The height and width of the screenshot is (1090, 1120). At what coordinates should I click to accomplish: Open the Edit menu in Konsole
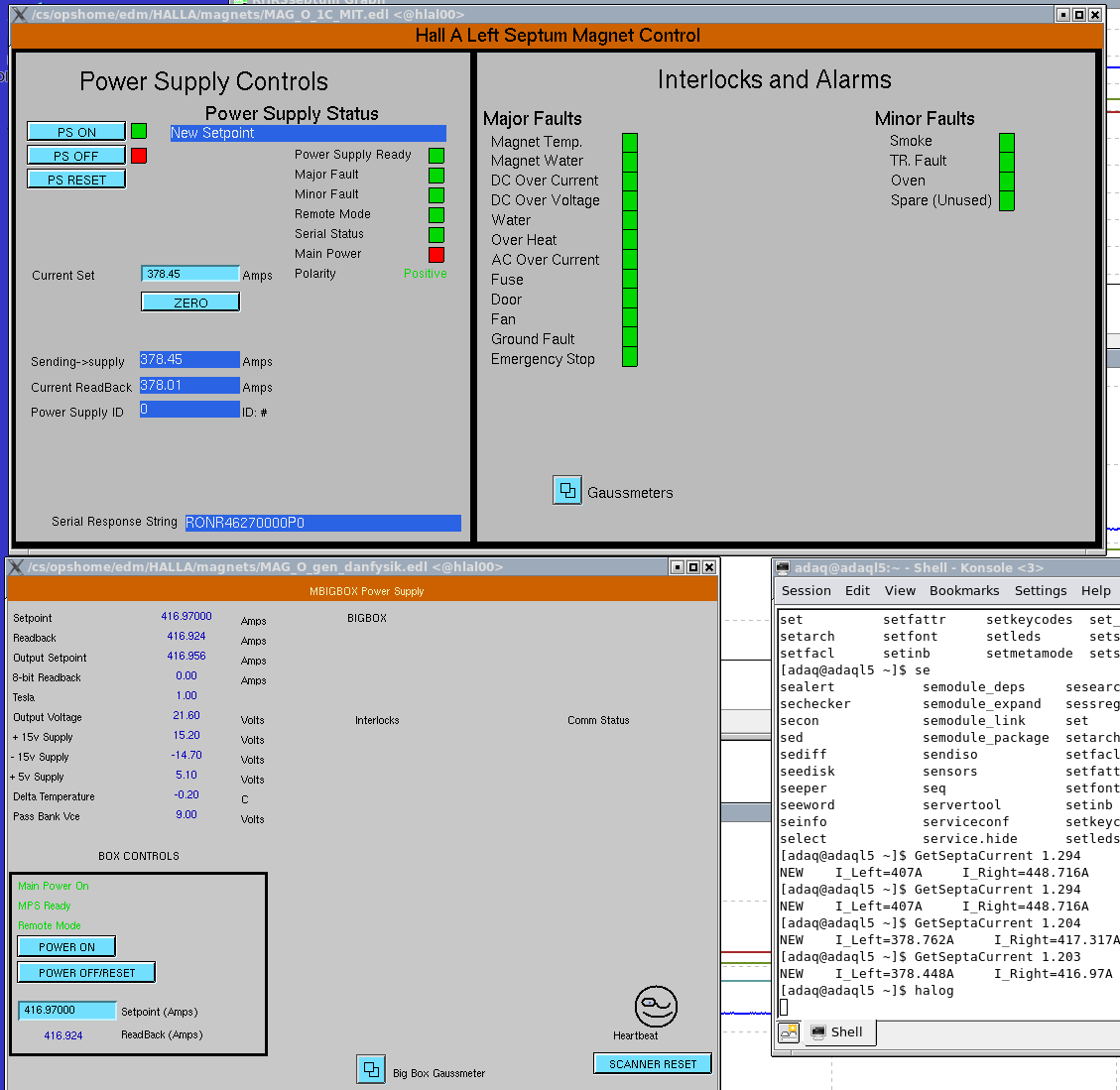point(857,591)
